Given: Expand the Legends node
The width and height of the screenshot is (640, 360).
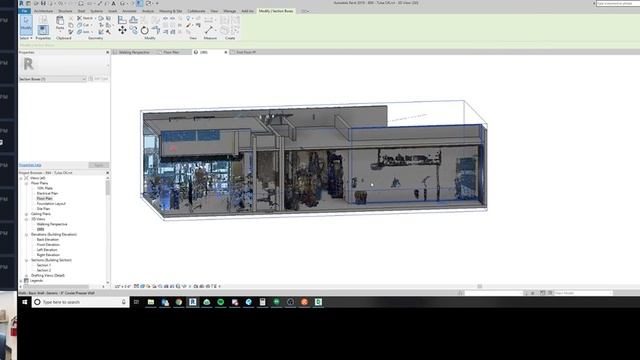Looking at the screenshot, I should click(21, 281).
